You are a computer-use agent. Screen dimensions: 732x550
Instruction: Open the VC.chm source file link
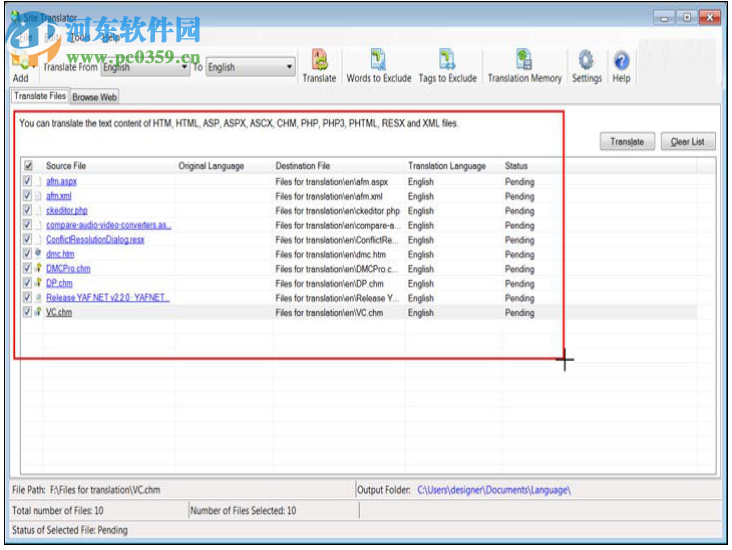[59, 312]
